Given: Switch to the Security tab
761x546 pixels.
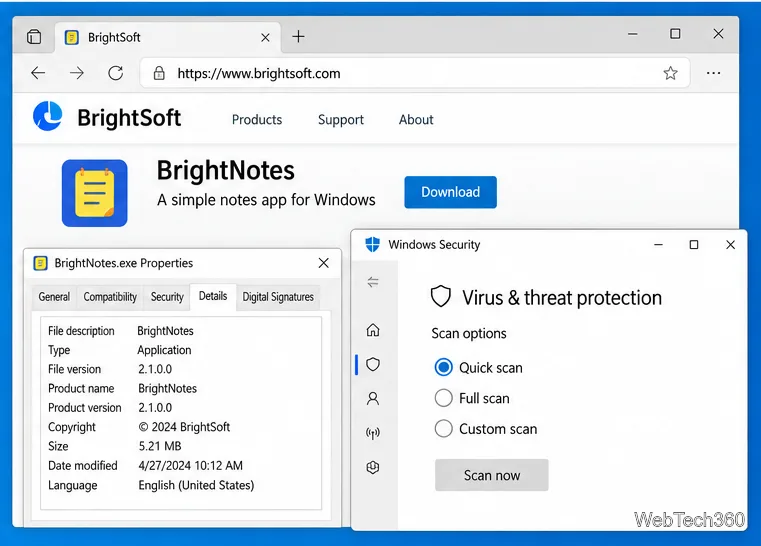Looking at the screenshot, I should coord(167,297).
